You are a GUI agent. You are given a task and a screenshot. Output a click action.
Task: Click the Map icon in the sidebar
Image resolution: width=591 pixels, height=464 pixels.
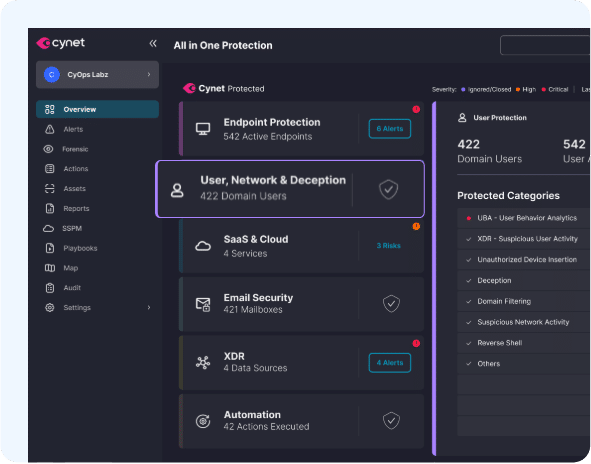tap(50, 268)
